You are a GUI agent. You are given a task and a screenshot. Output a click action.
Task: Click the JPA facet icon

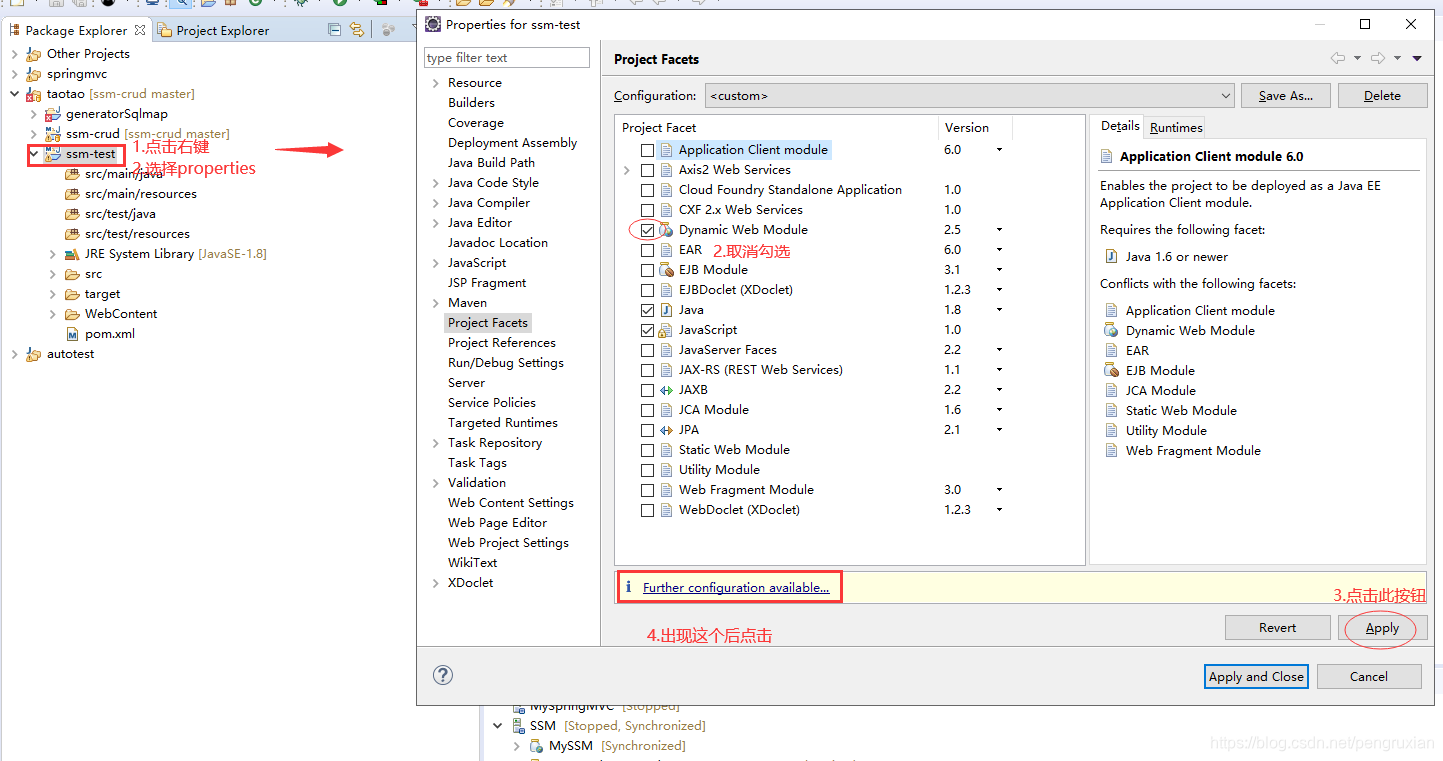click(x=666, y=430)
